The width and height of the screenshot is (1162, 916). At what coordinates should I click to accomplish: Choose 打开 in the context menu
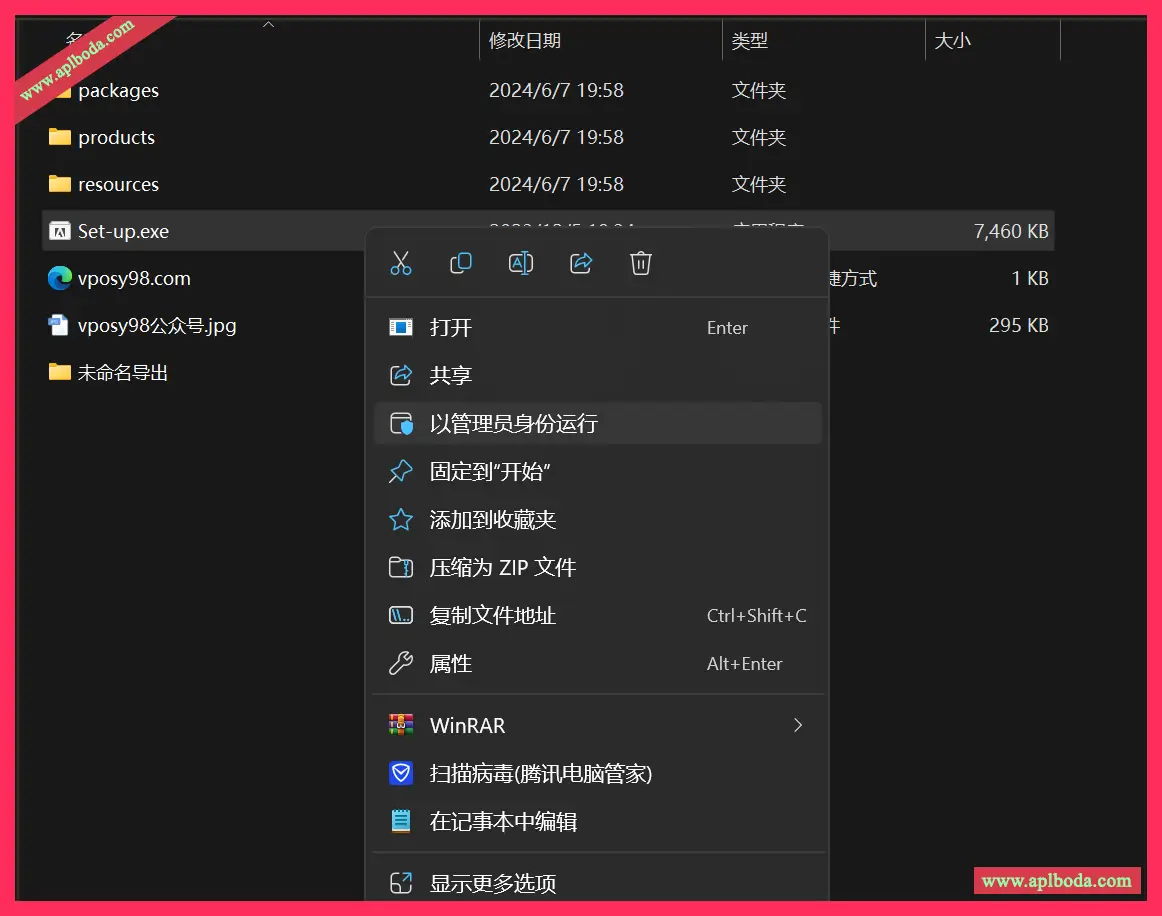451,328
